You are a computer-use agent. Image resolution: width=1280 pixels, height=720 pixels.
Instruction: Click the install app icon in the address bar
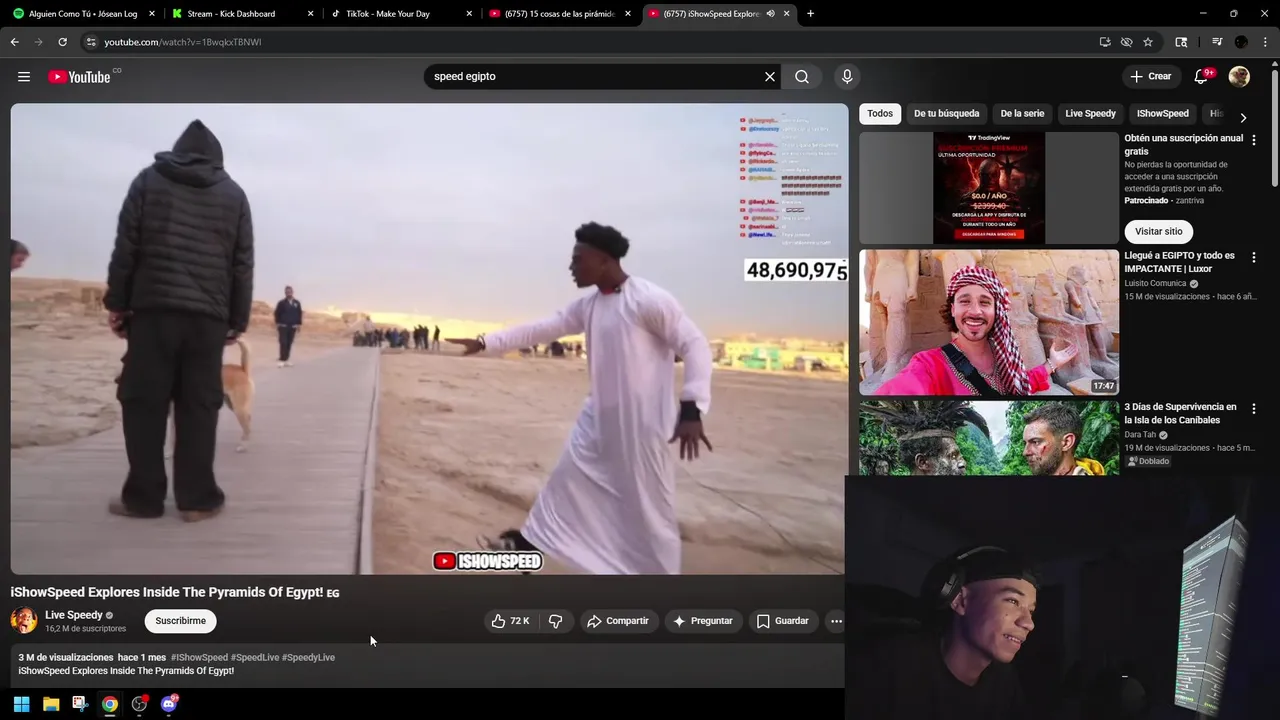click(x=1105, y=42)
